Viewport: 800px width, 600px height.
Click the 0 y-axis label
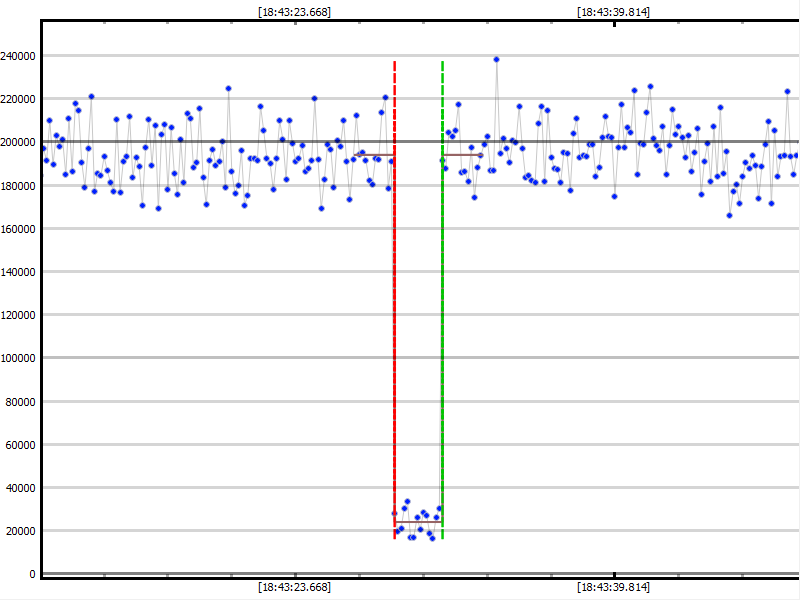click(33, 573)
